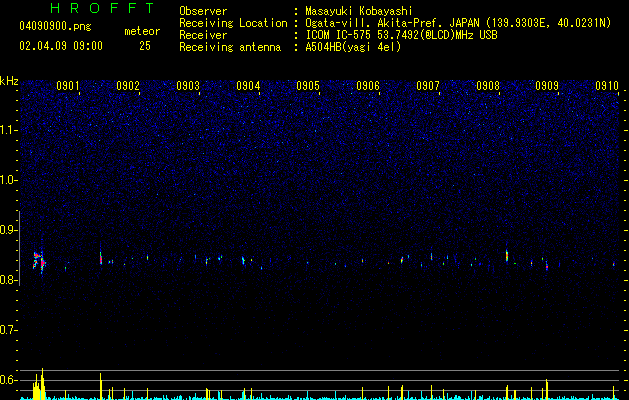Image resolution: width=629 pixels, height=400 pixels.
Task: Click the 'Receiving antenna' label
Action: pyautogui.click(x=230, y=47)
